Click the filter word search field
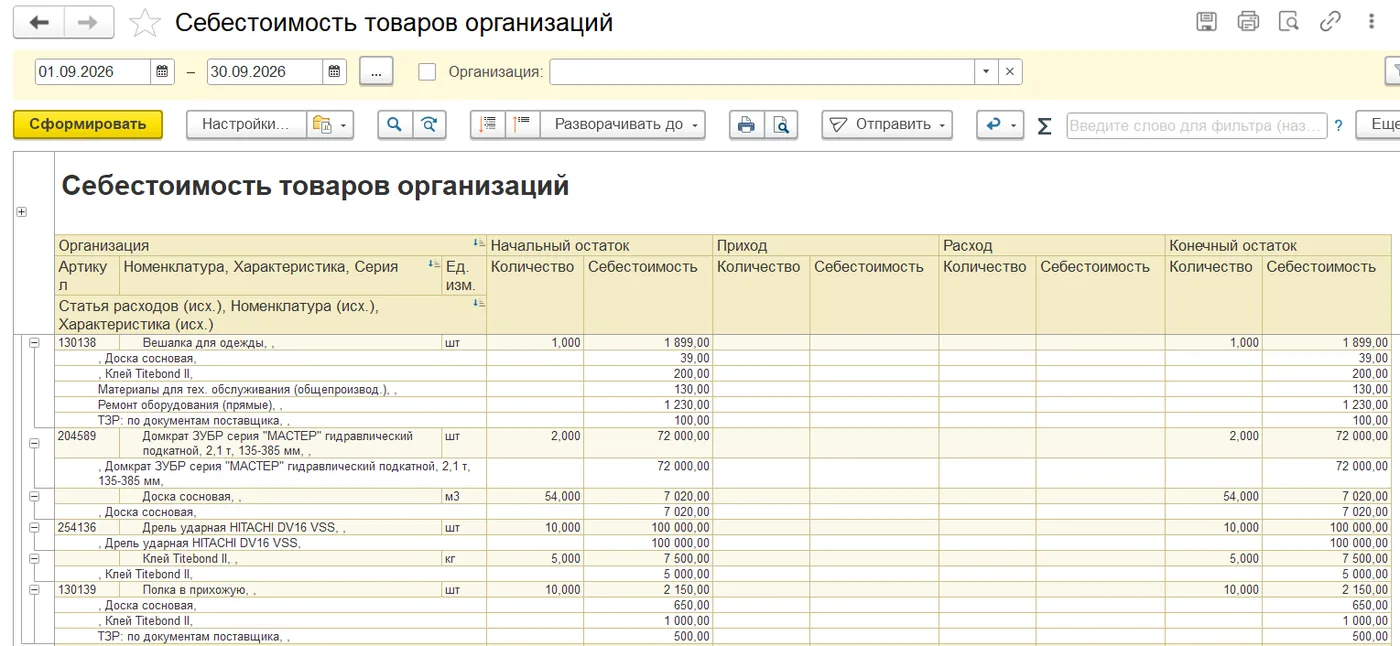The height and width of the screenshot is (646, 1400). click(1197, 125)
